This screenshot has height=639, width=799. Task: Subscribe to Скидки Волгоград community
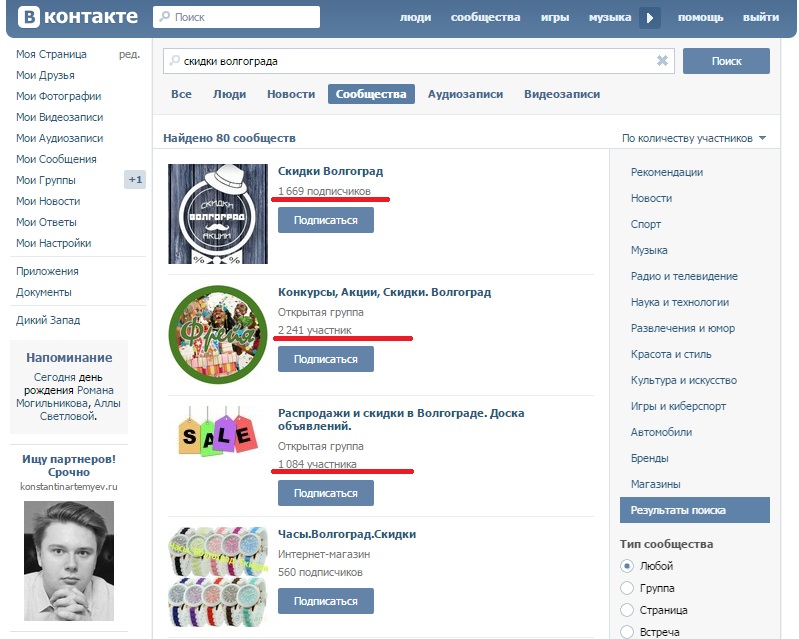[x=326, y=220]
